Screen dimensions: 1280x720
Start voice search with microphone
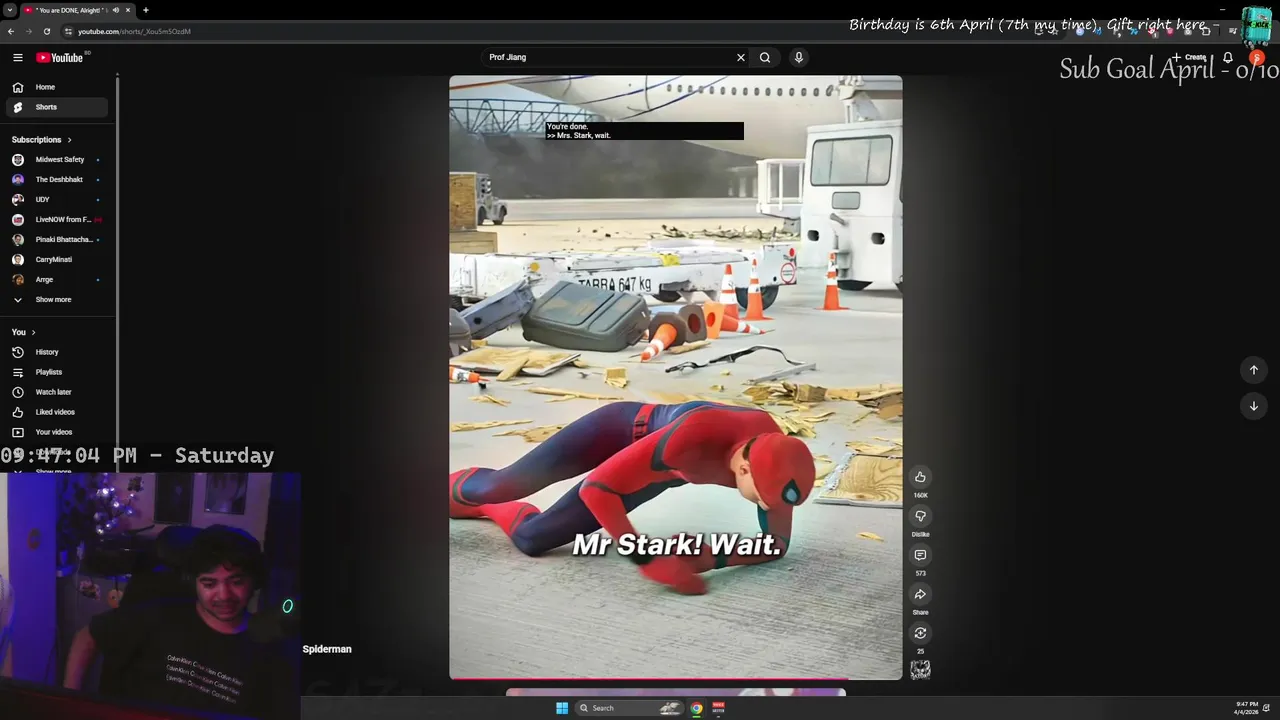798,57
